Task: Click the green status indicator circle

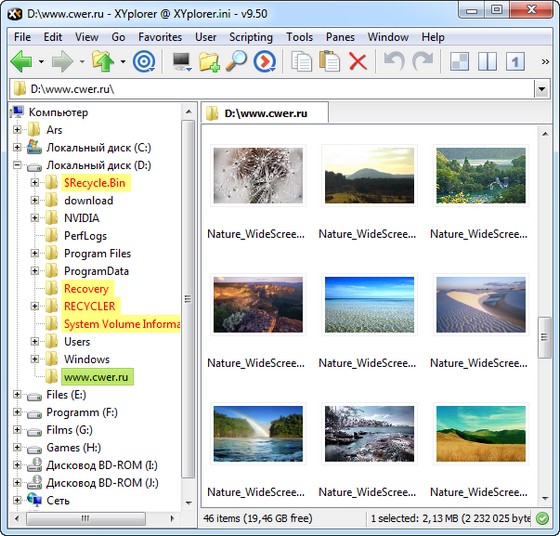Action: click(543, 518)
